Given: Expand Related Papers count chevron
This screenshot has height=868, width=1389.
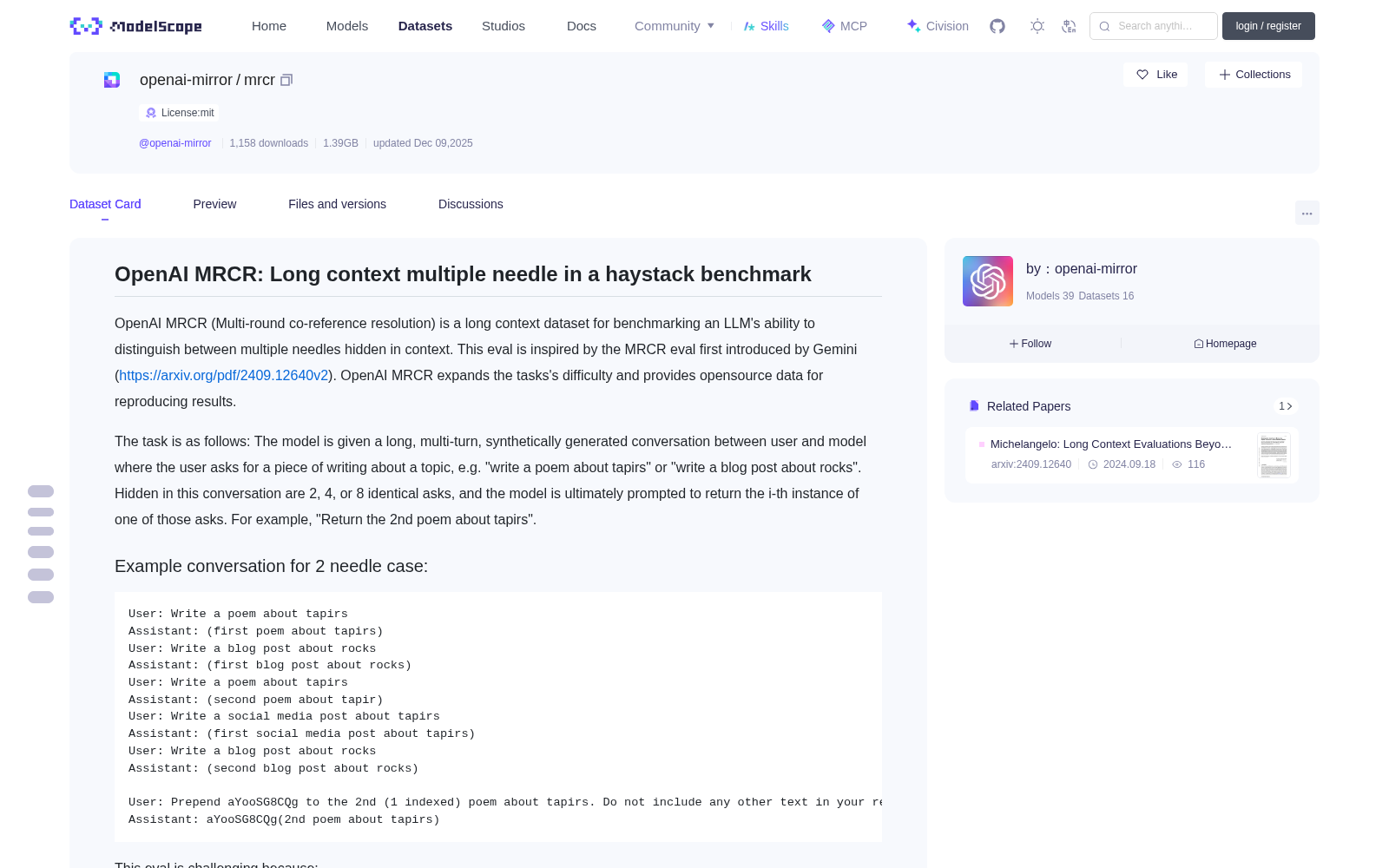Looking at the screenshot, I should click(x=1286, y=406).
